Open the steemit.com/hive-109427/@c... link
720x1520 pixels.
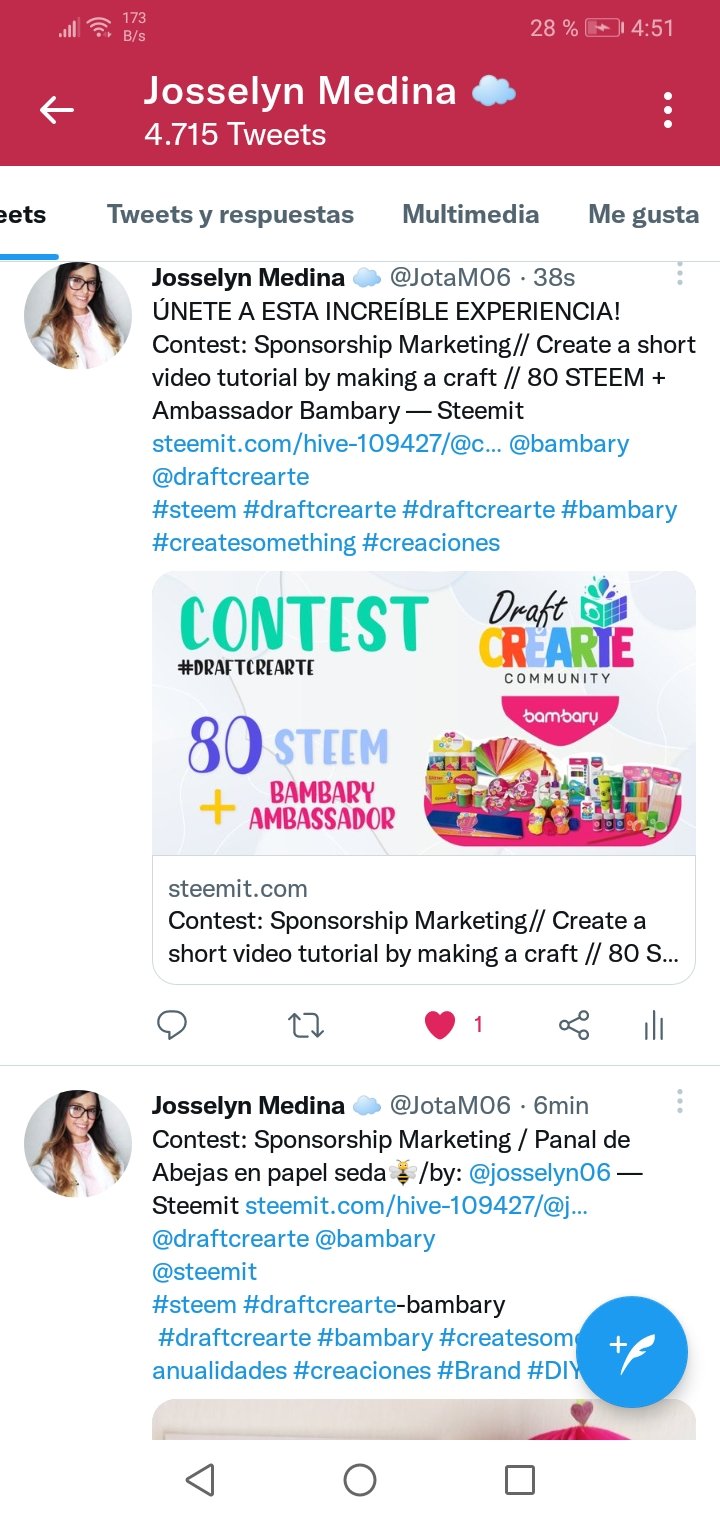tap(326, 443)
